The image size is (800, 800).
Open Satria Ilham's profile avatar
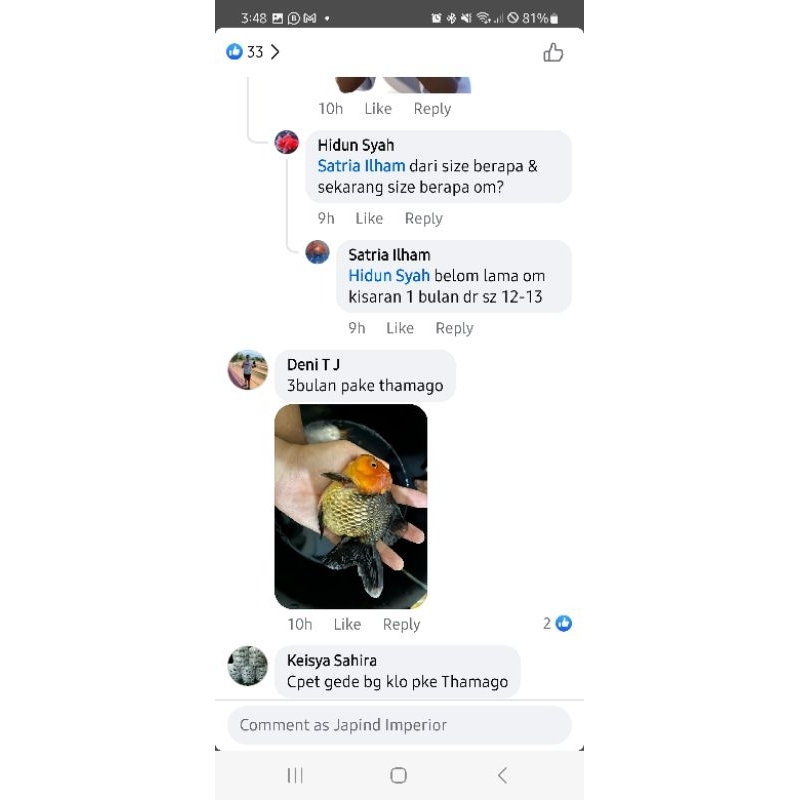click(317, 252)
